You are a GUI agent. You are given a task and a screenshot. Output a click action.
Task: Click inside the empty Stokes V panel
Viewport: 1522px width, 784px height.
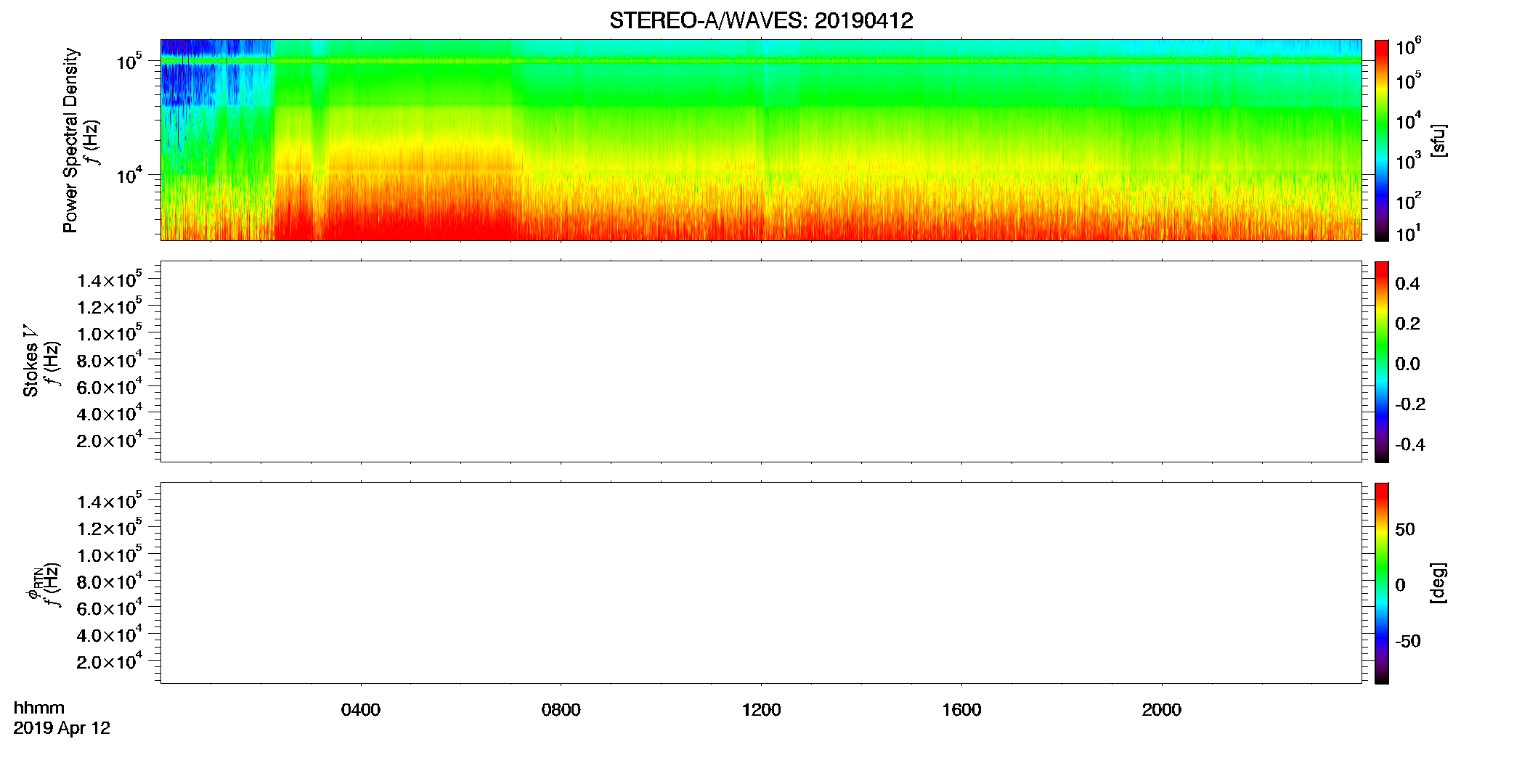[761, 362]
